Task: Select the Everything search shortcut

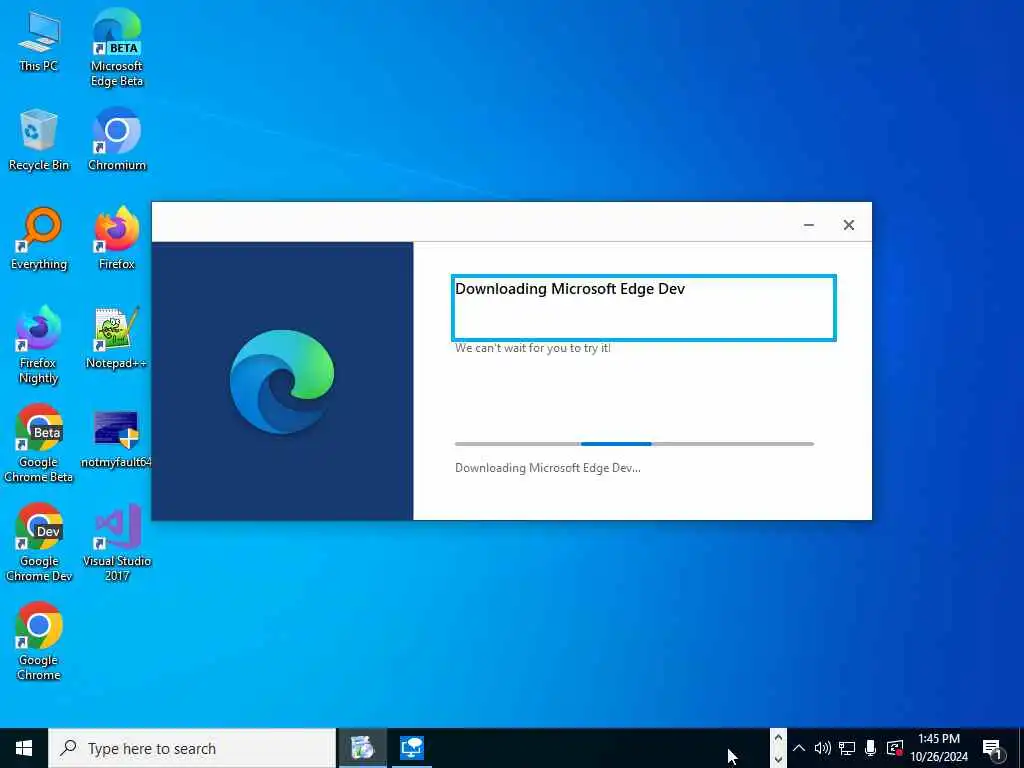Action: click(39, 239)
